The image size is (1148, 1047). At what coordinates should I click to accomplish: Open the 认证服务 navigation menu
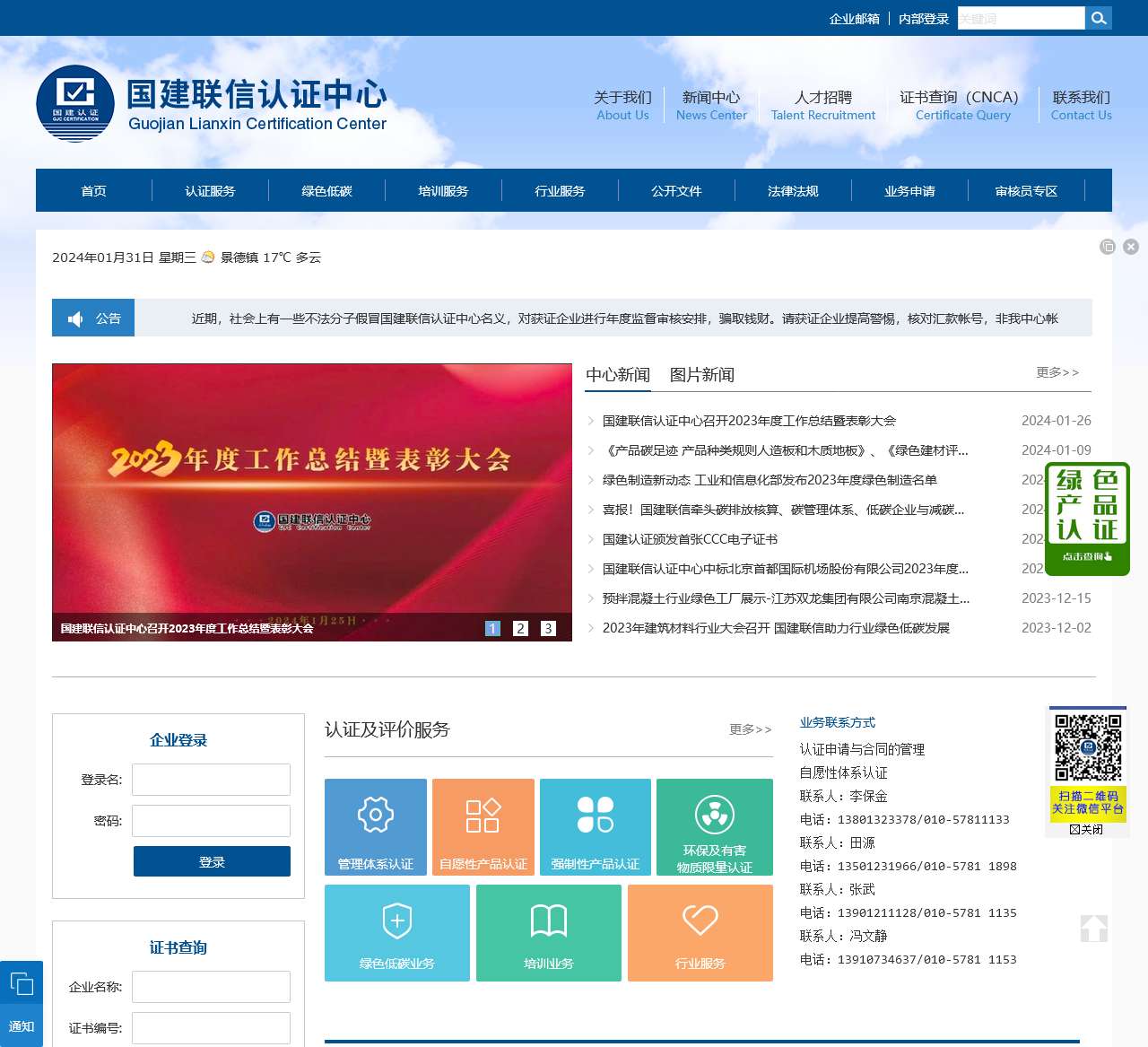click(x=211, y=190)
